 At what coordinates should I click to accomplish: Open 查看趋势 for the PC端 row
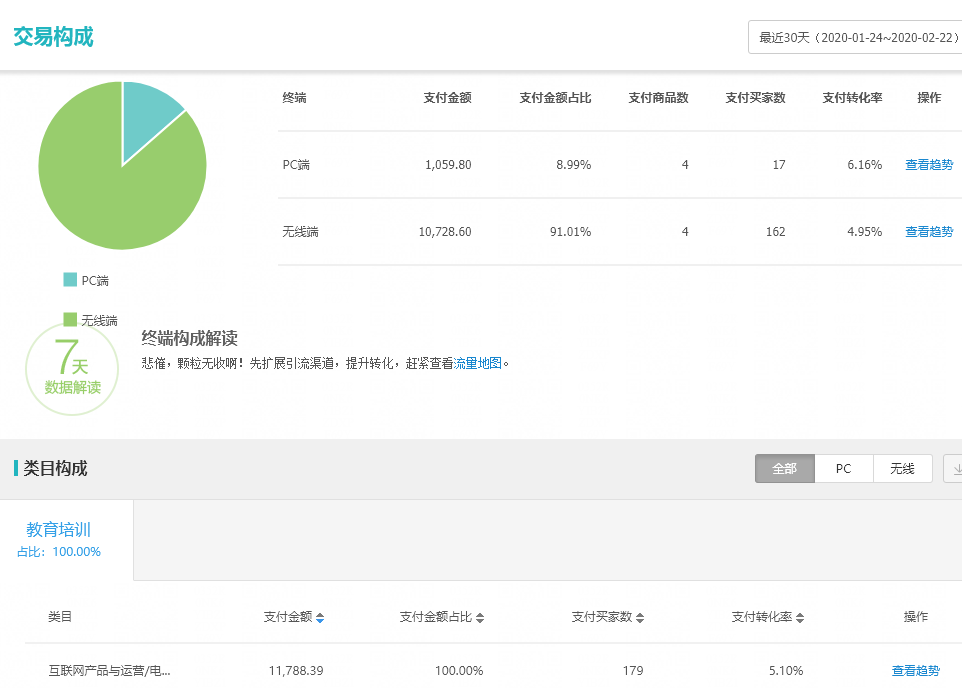coord(928,164)
